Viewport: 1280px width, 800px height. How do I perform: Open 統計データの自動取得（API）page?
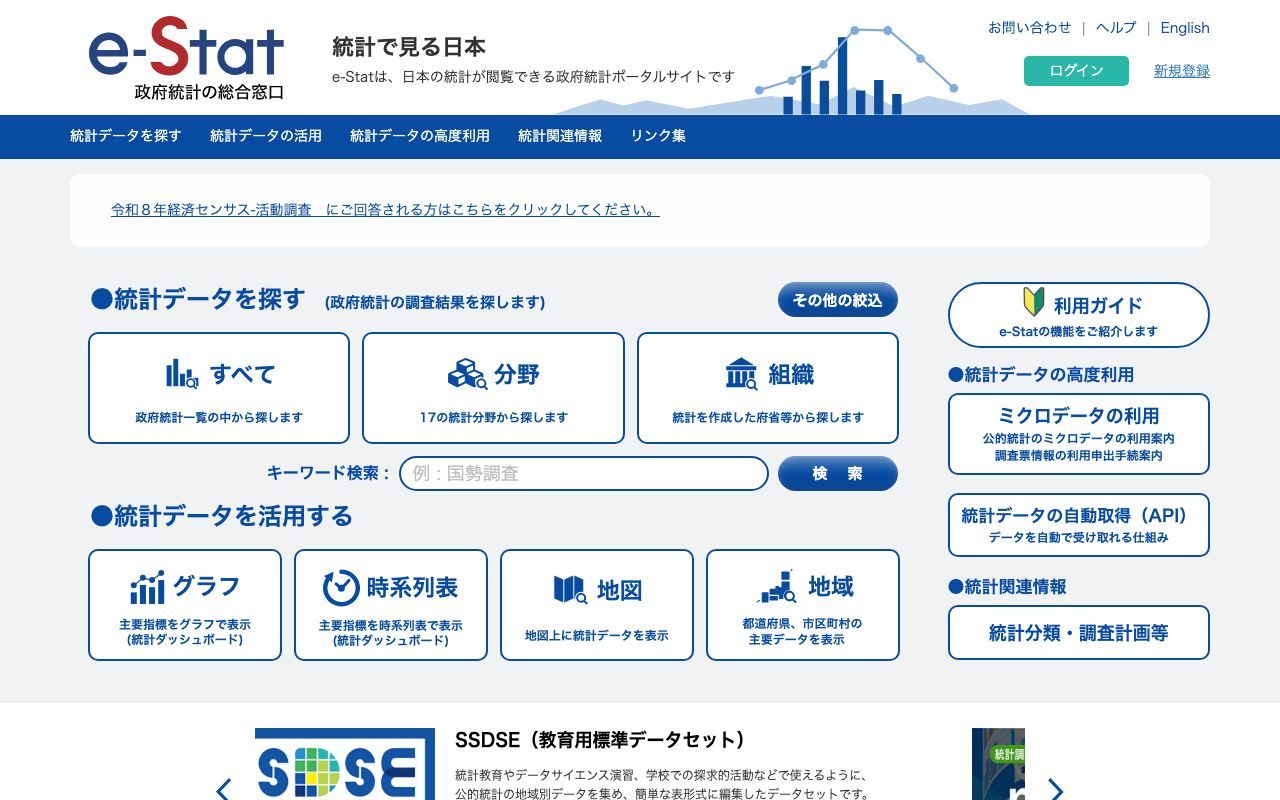[1078, 524]
